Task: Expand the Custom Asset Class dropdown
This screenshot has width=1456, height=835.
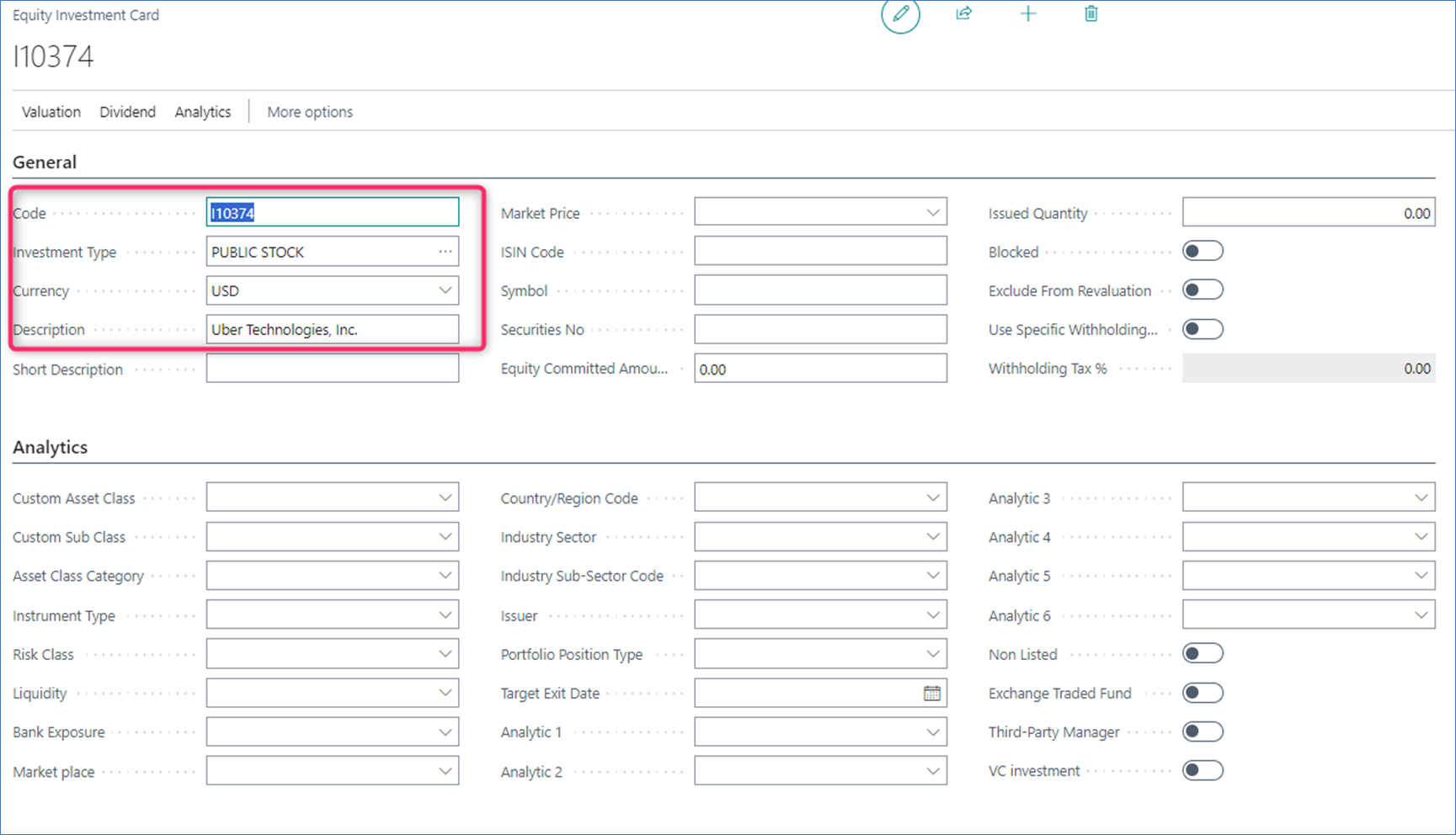Action: point(445,497)
